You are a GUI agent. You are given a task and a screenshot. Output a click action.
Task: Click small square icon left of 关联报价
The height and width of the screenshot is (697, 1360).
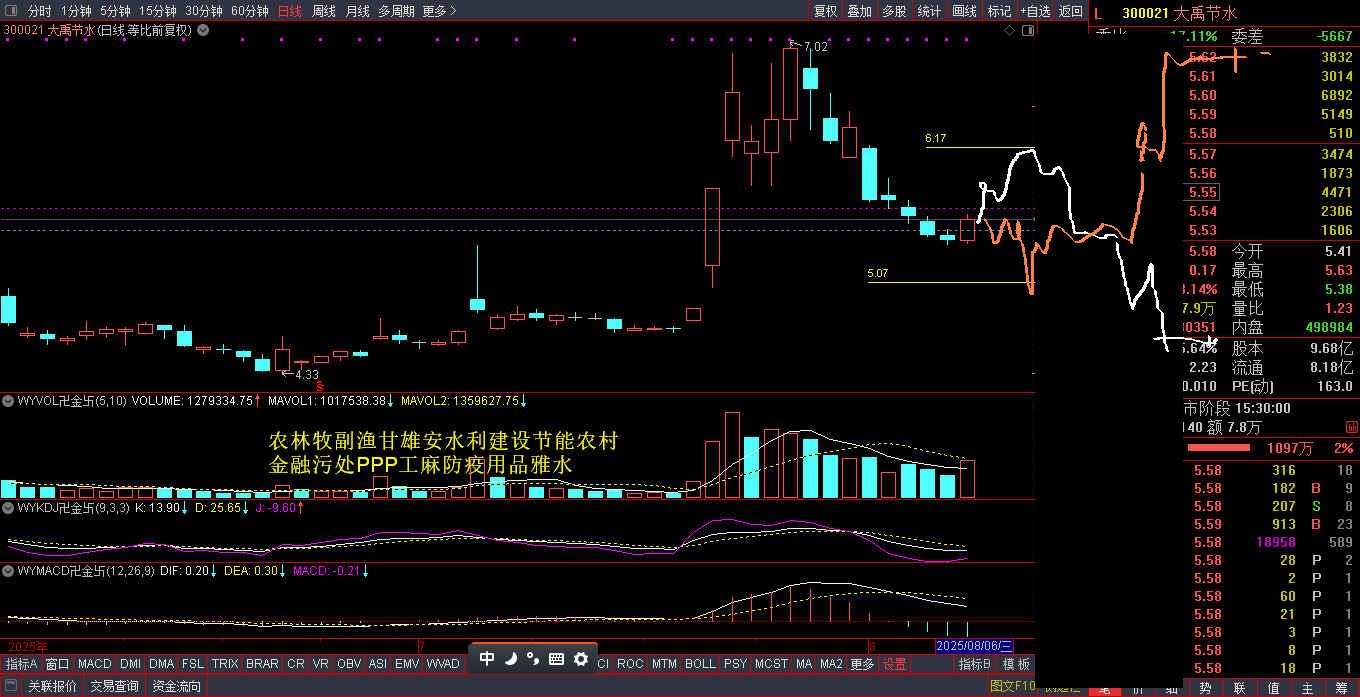pos(11,686)
